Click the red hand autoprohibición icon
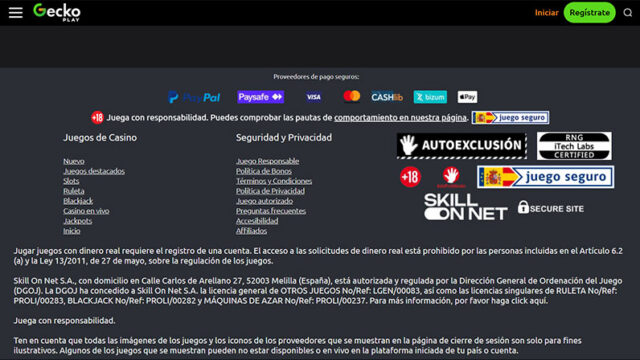Viewport: 640px width, 360px height. pyautogui.click(x=451, y=177)
